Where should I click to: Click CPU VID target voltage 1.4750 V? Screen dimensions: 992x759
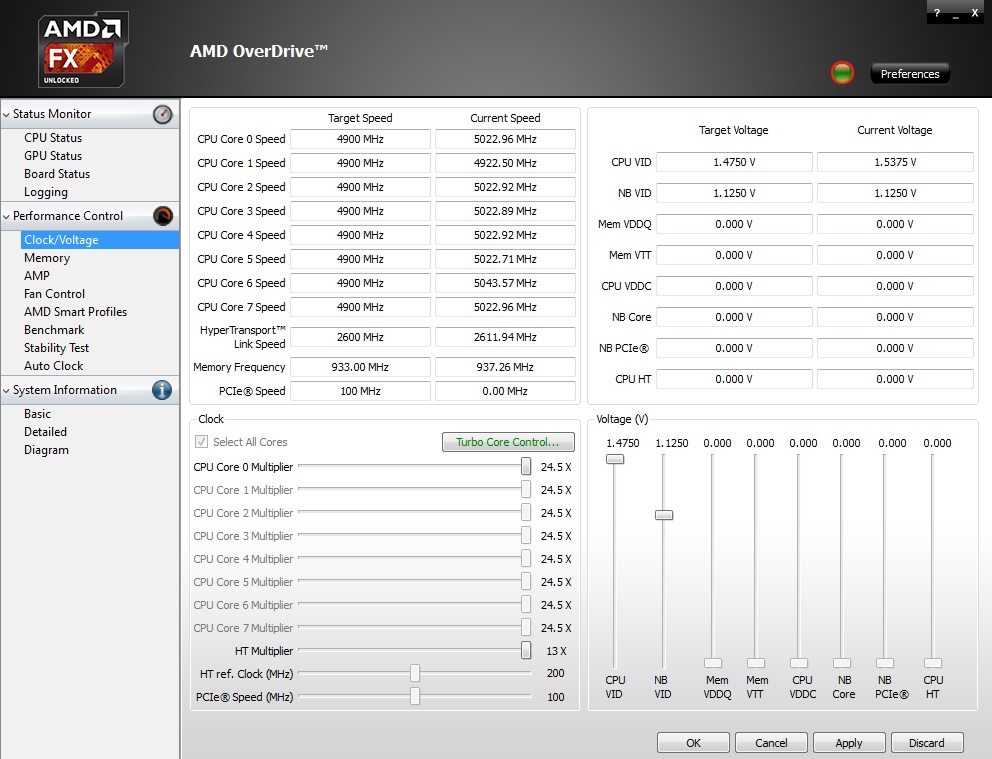tap(734, 162)
